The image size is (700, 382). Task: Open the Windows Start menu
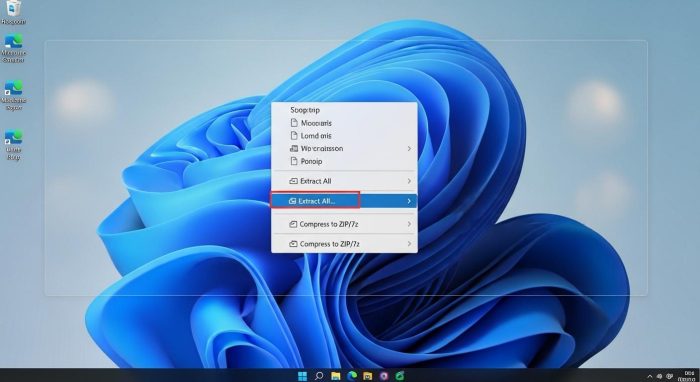(x=302, y=376)
